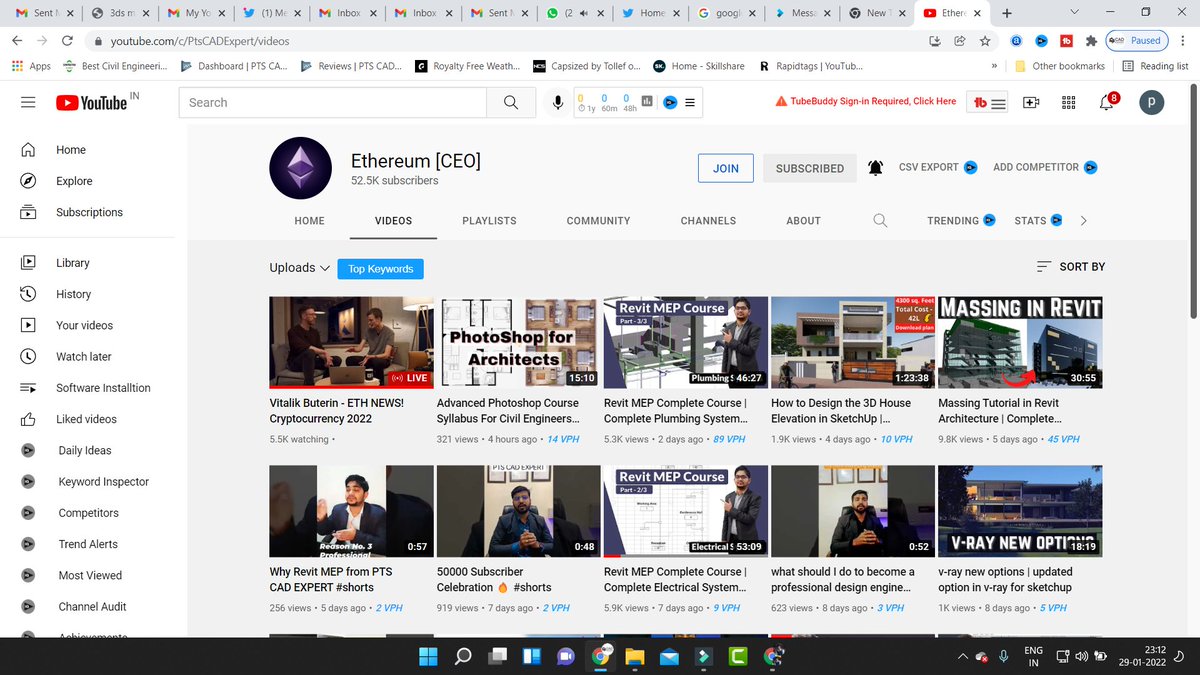This screenshot has height=675, width=1200.
Task: Bookmark page with the star icon
Action: 985,41
